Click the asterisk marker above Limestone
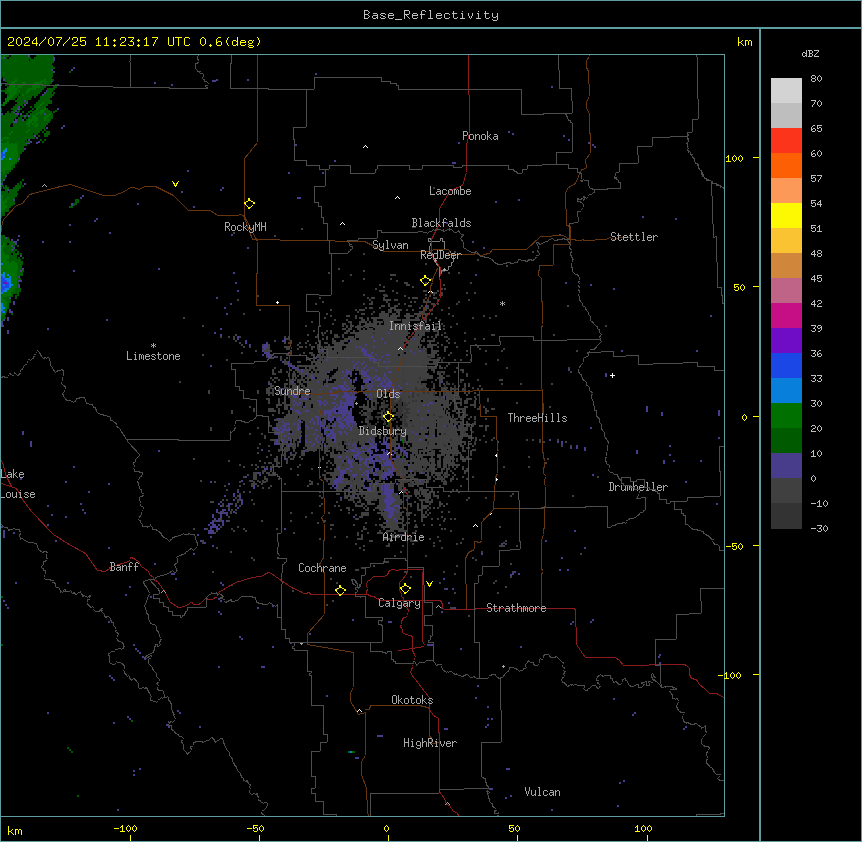This screenshot has height=842, width=862. 153,346
